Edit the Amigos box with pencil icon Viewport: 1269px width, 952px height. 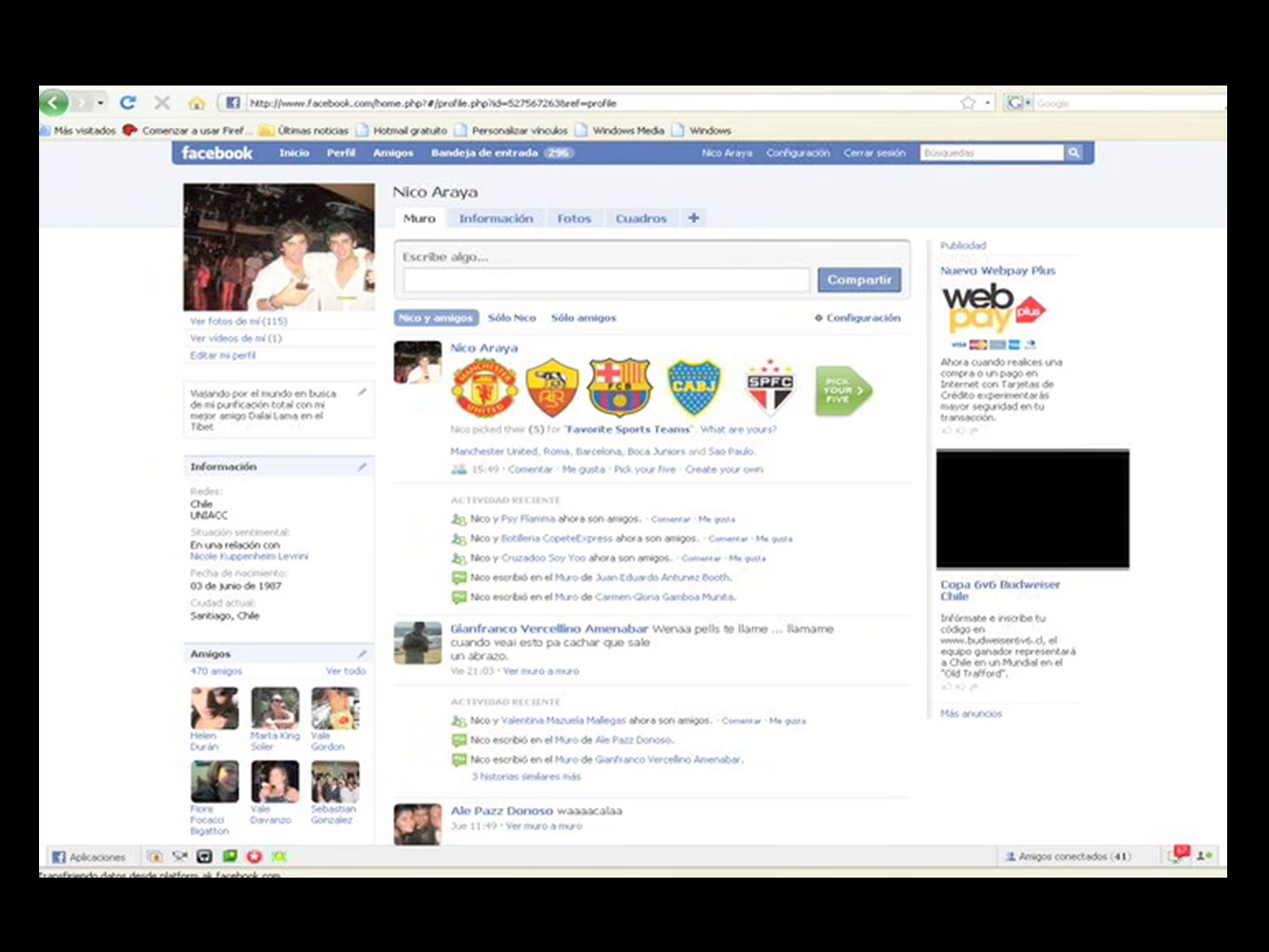(362, 654)
